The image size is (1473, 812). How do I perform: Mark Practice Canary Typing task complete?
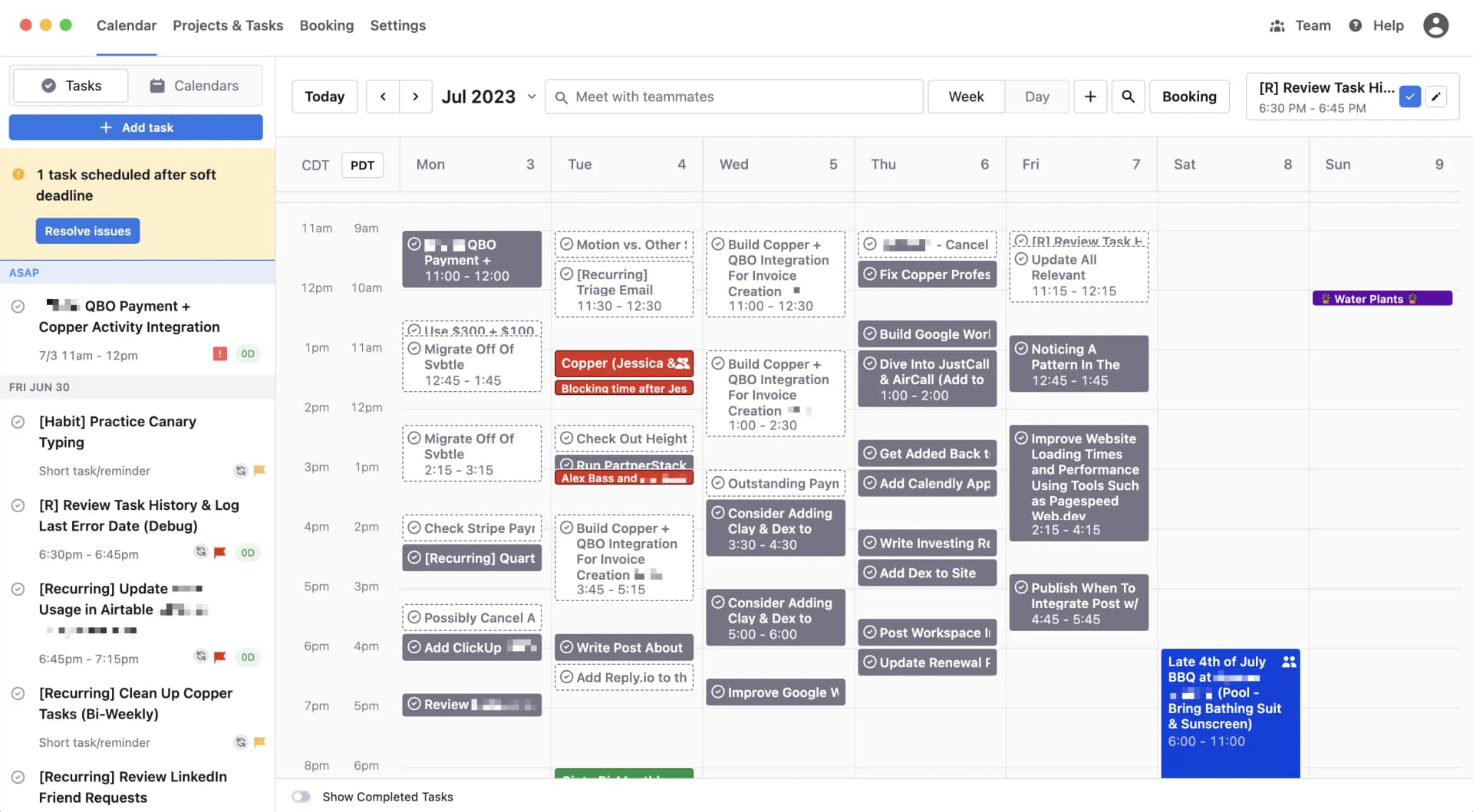18,422
